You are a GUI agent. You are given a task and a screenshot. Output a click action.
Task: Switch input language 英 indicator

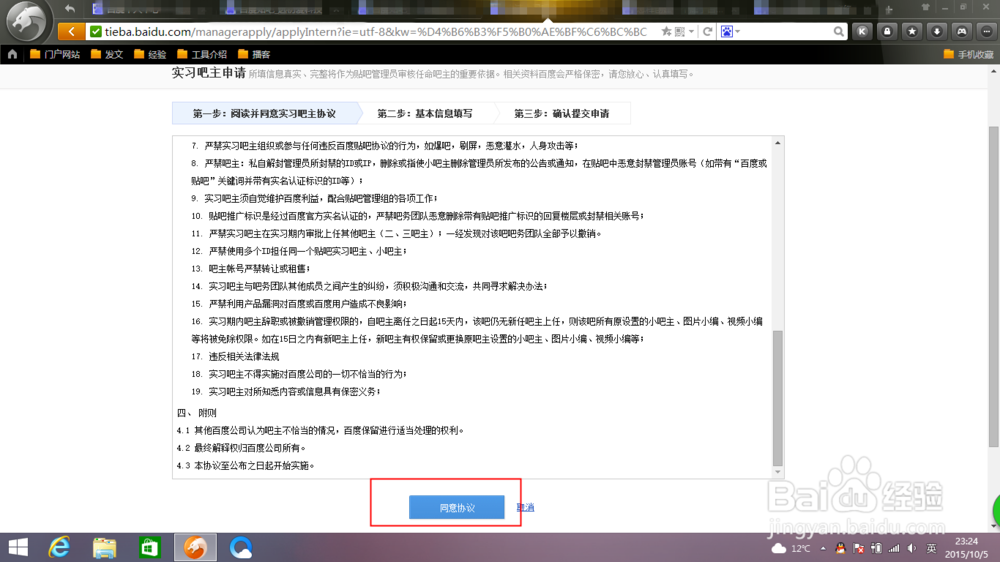point(931,549)
